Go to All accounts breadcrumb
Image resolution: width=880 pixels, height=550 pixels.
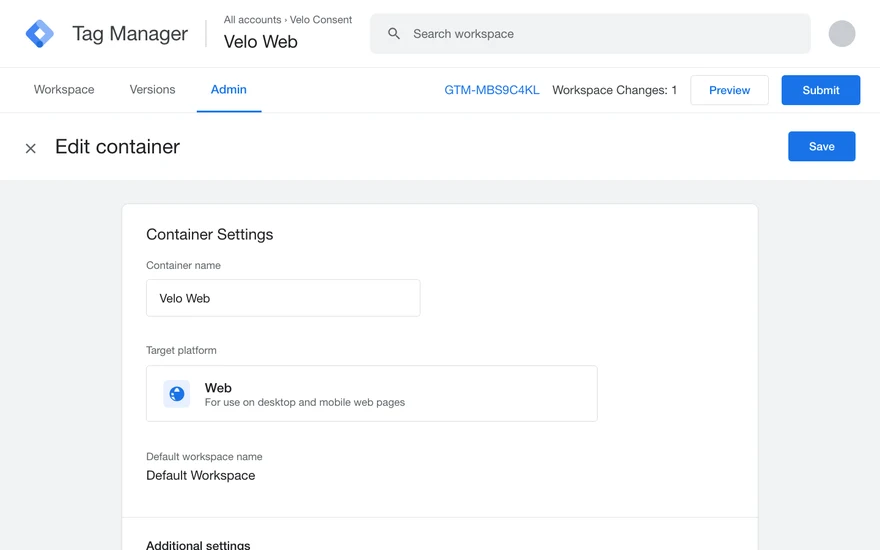pyautogui.click(x=252, y=20)
